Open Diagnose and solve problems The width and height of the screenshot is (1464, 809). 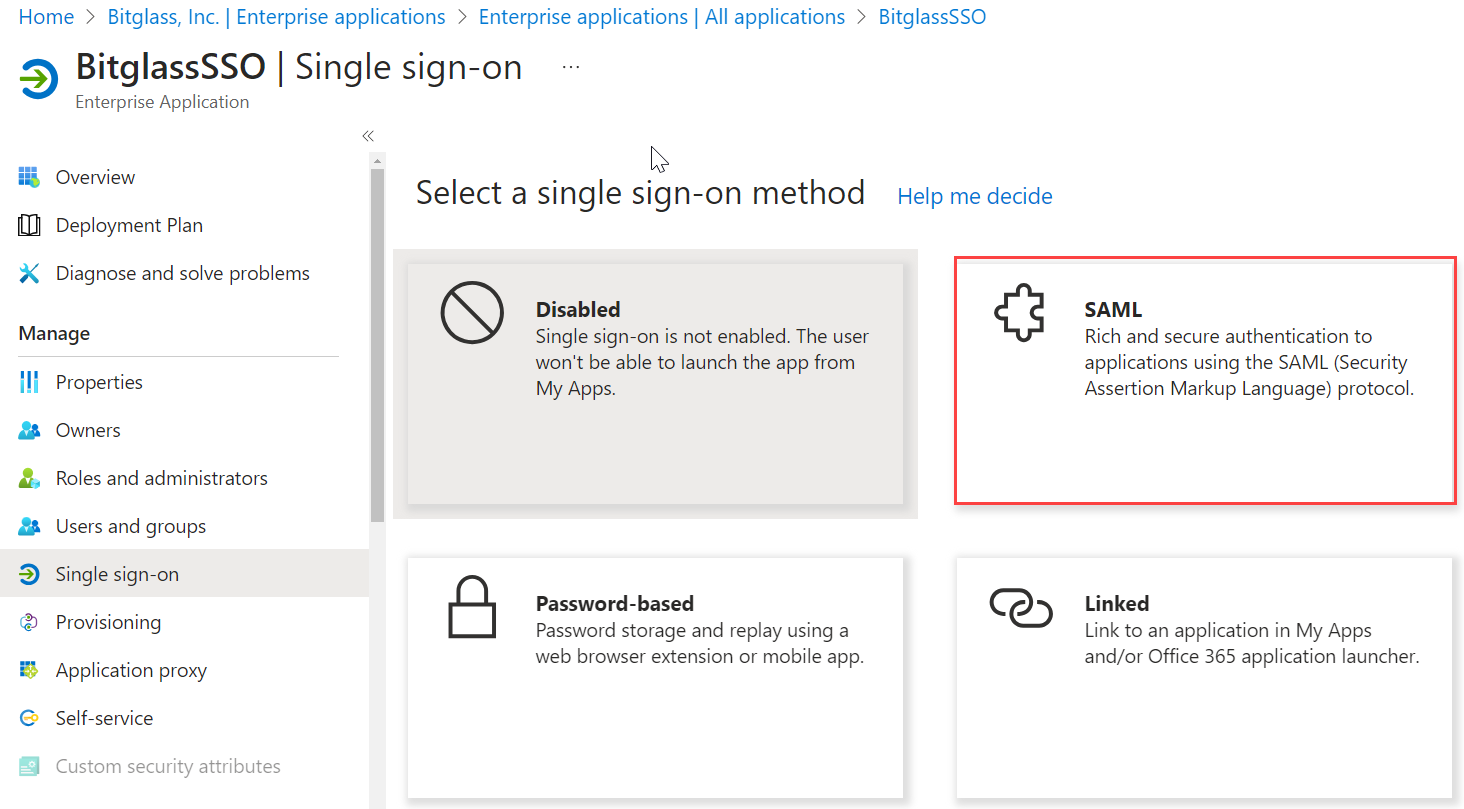[x=182, y=272]
